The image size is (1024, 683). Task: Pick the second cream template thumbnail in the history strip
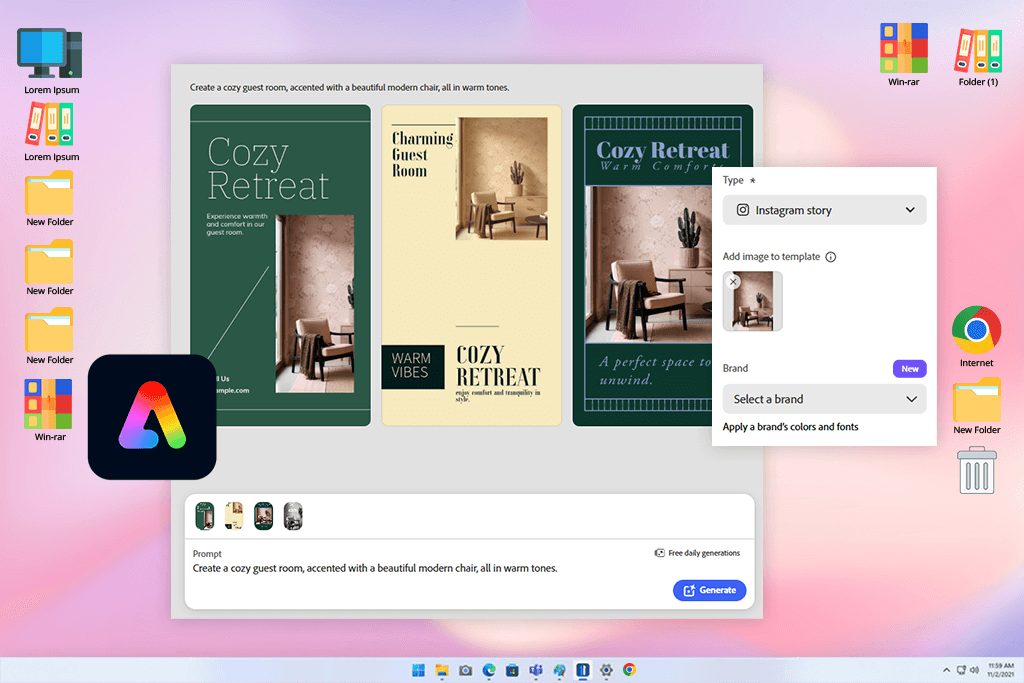tap(234, 516)
